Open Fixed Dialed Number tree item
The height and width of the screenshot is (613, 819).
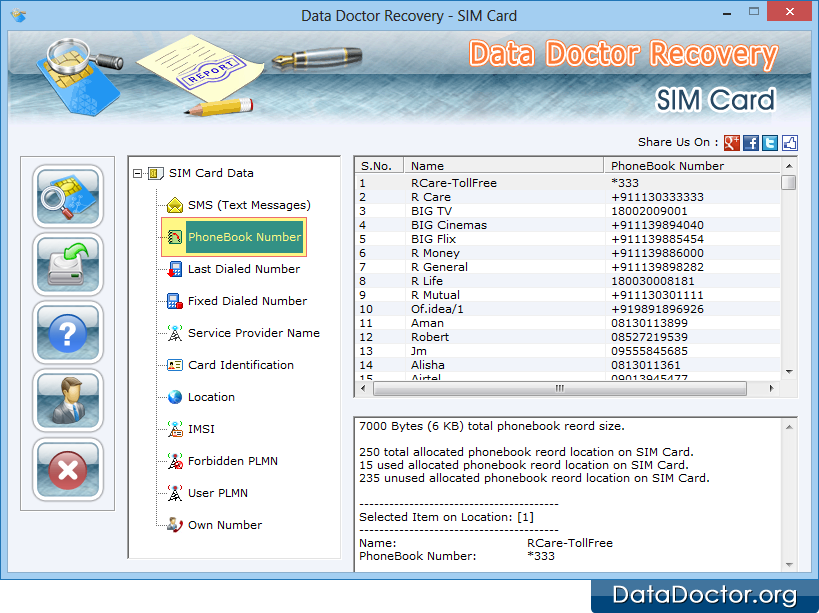point(247,301)
